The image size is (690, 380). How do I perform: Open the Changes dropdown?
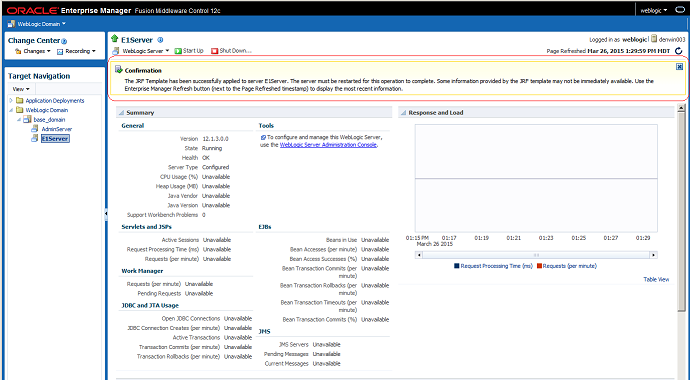coord(37,51)
